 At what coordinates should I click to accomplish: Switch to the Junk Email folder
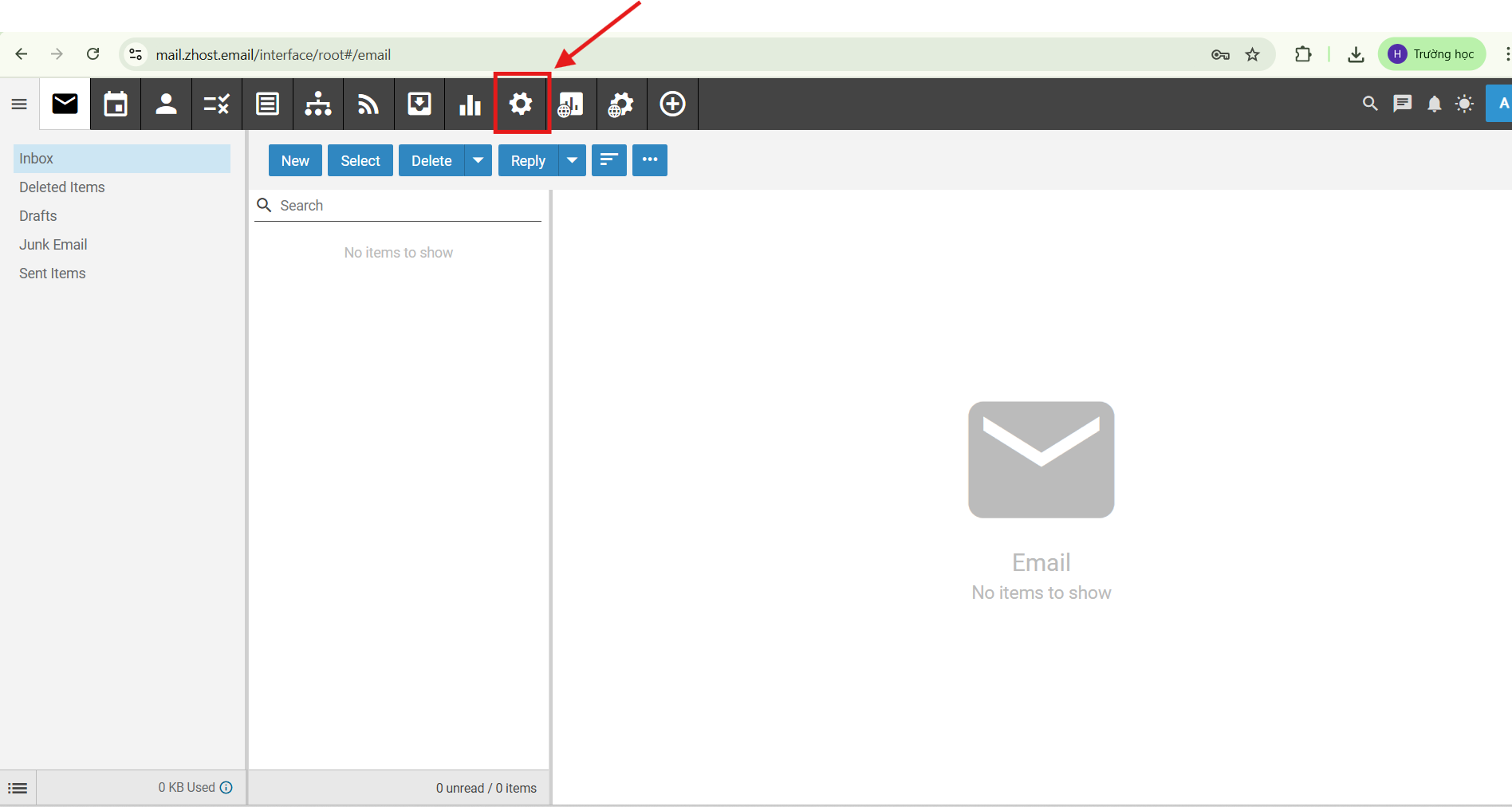(53, 244)
